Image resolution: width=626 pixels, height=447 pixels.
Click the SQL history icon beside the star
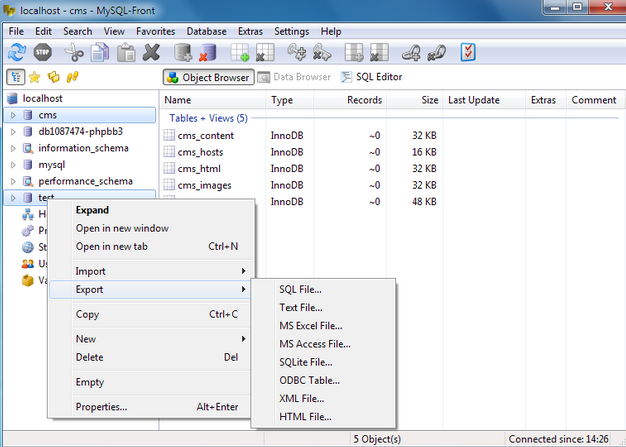point(53,77)
